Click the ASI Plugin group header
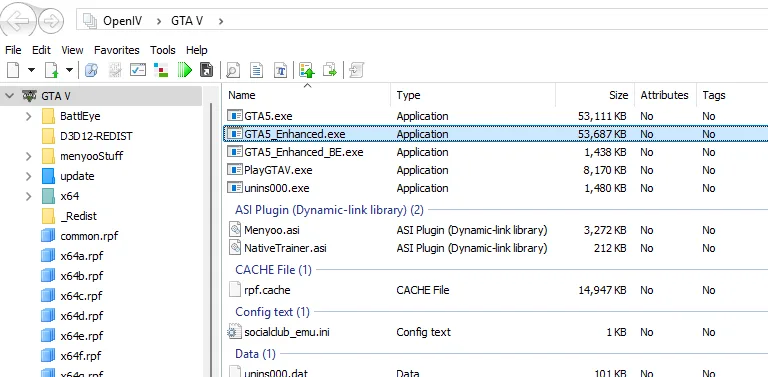 pos(329,210)
